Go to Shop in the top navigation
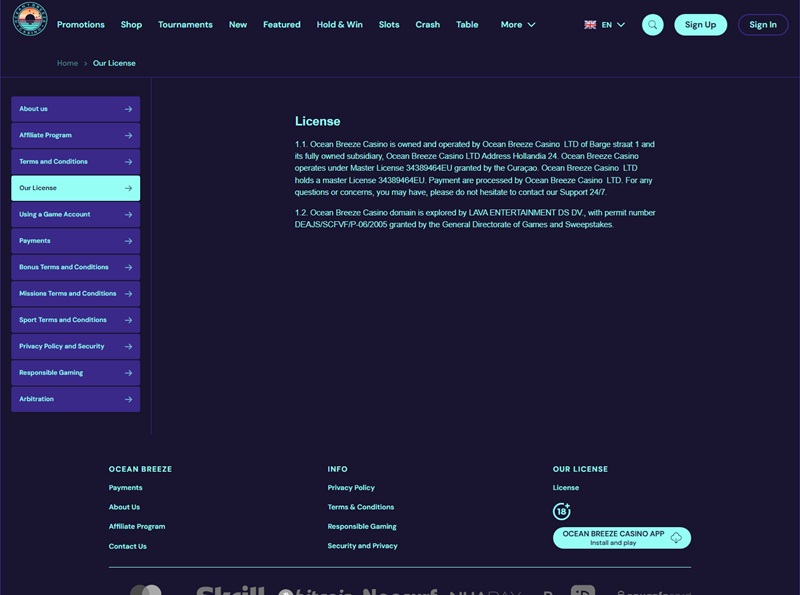 [131, 24]
